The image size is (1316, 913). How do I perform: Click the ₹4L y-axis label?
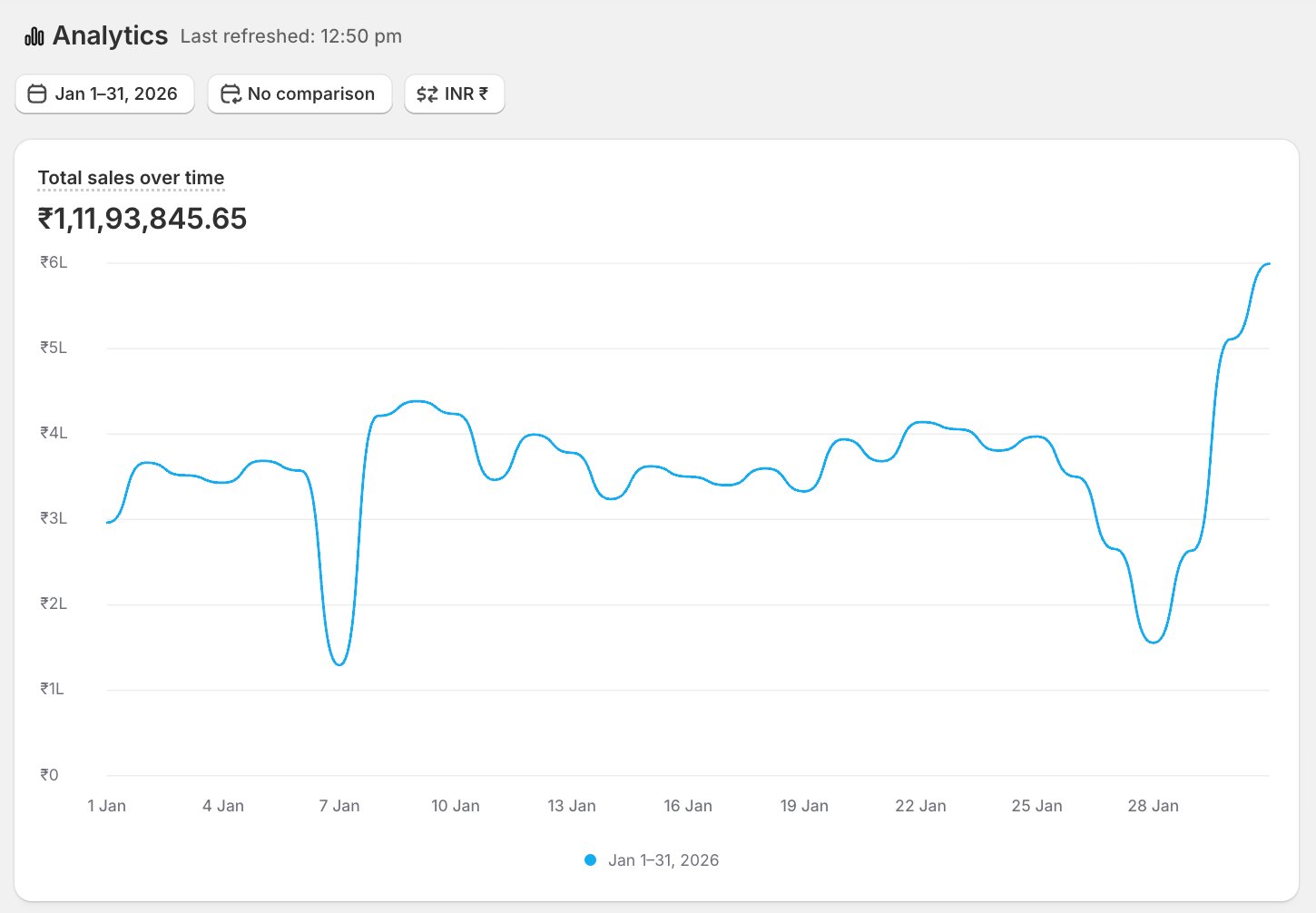[54, 434]
